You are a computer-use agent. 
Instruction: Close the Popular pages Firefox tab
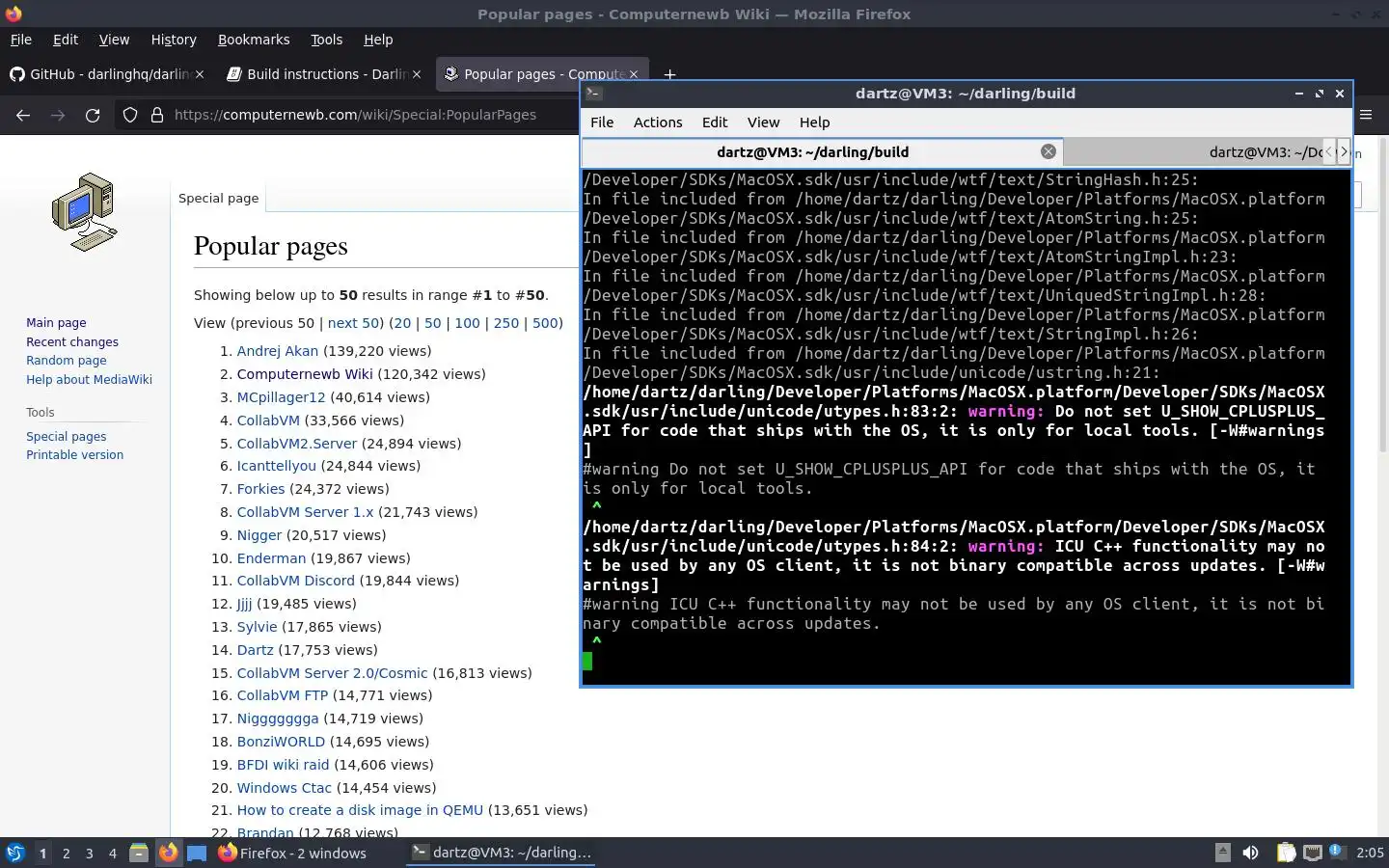tap(634, 74)
